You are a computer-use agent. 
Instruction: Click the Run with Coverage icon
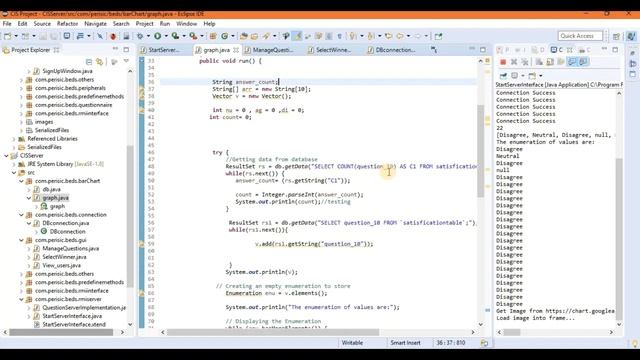[175, 36]
